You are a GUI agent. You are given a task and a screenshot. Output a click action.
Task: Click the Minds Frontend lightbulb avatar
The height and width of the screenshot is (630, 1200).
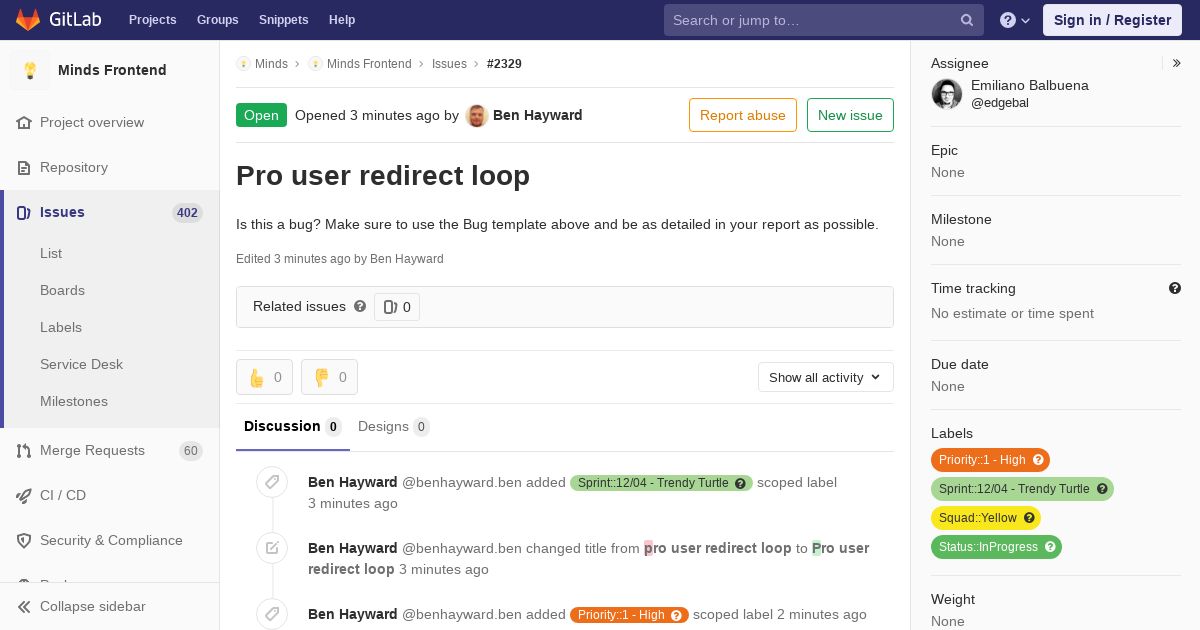click(30, 70)
